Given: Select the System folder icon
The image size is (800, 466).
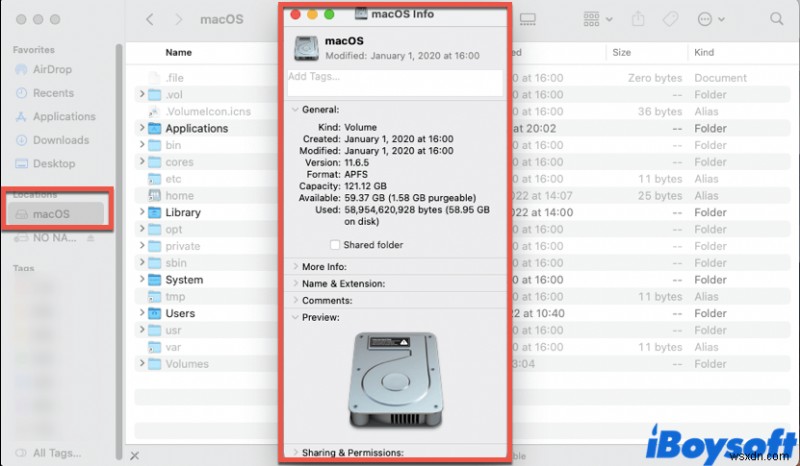Looking at the screenshot, I should [x=154, y=280].
